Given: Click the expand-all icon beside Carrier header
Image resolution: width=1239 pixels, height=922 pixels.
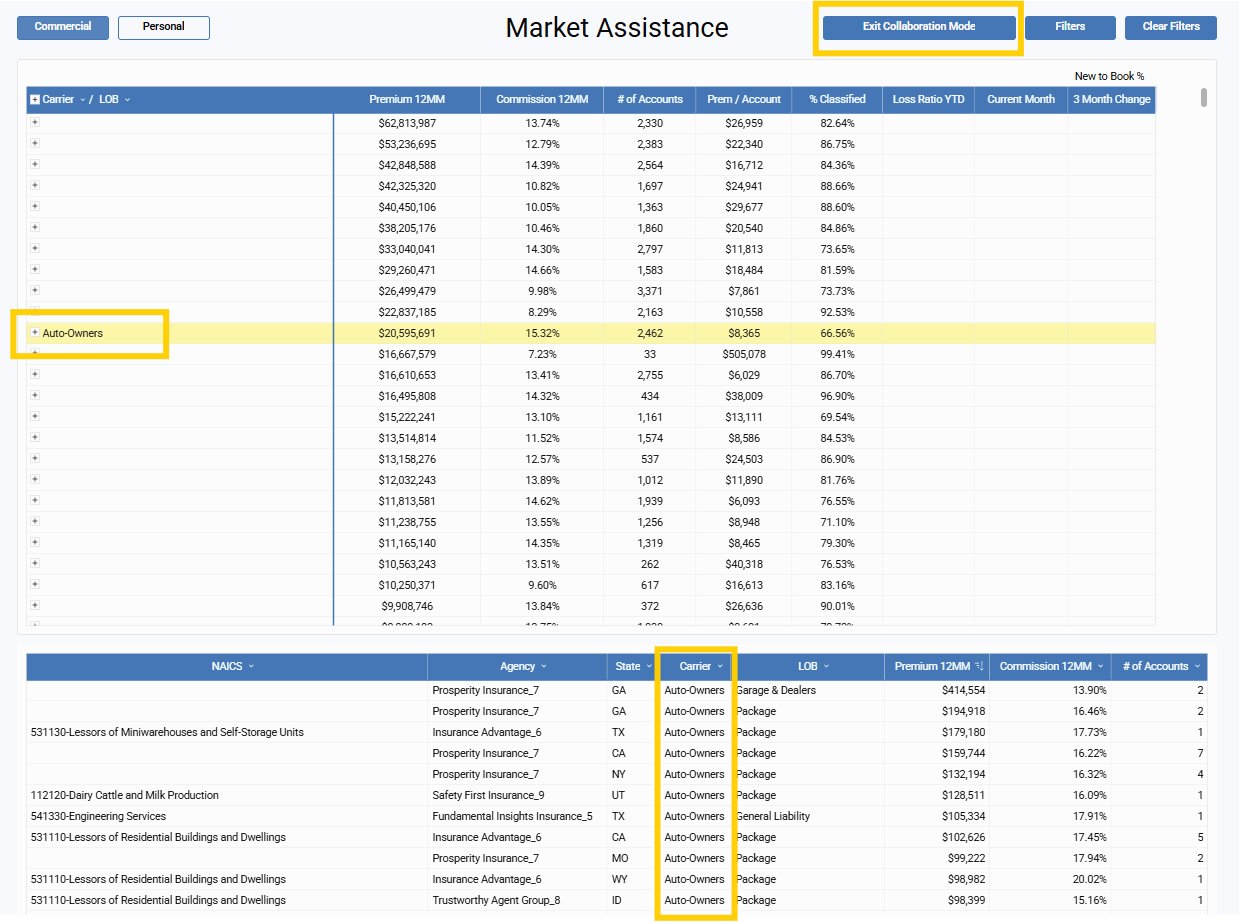Looking at the screenshot, I should click(35, 100).
